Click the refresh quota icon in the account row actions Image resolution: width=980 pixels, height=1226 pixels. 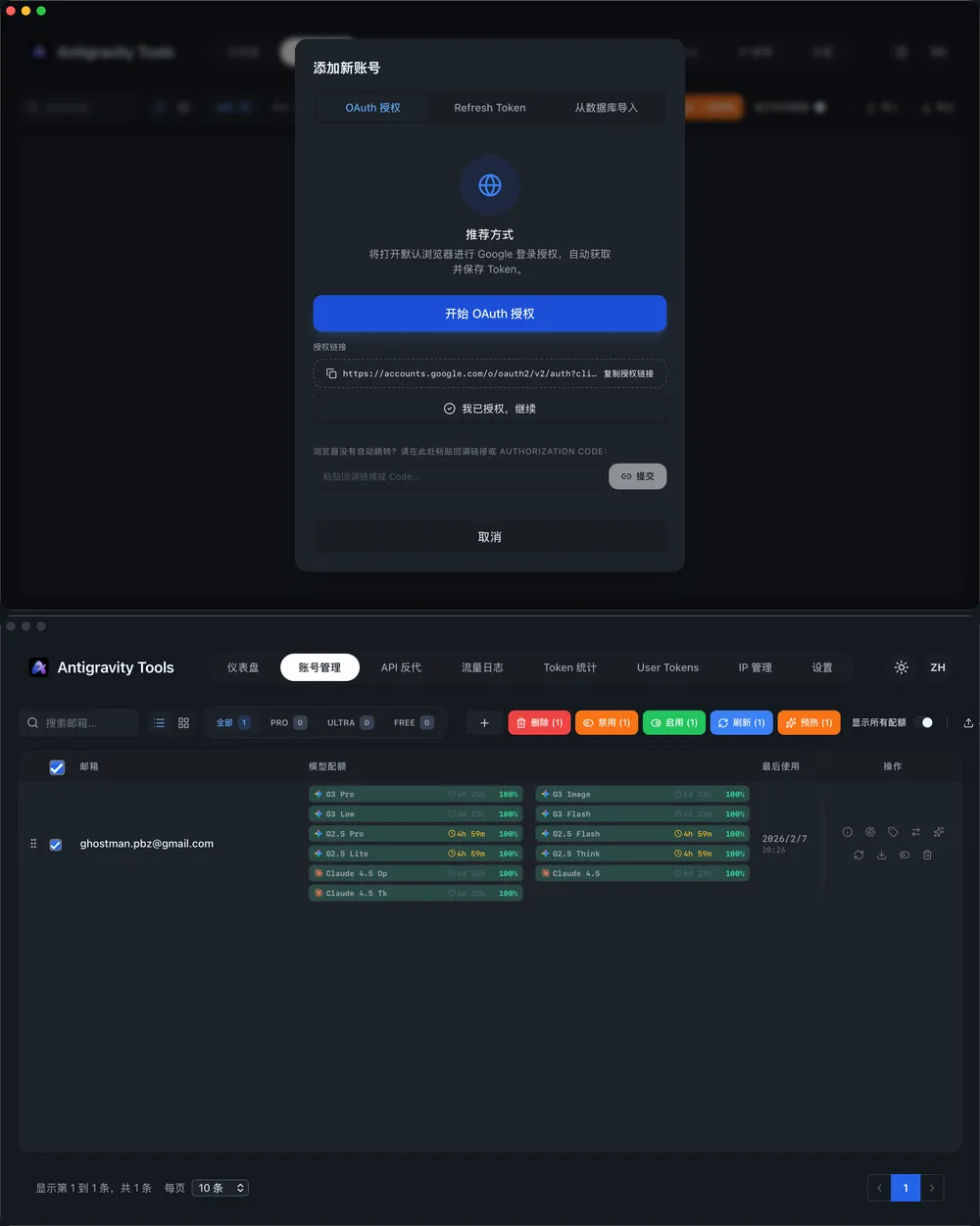point(858,855)
